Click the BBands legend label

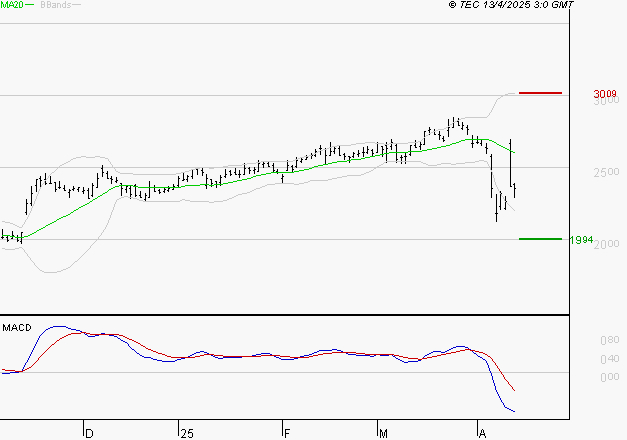56,5
